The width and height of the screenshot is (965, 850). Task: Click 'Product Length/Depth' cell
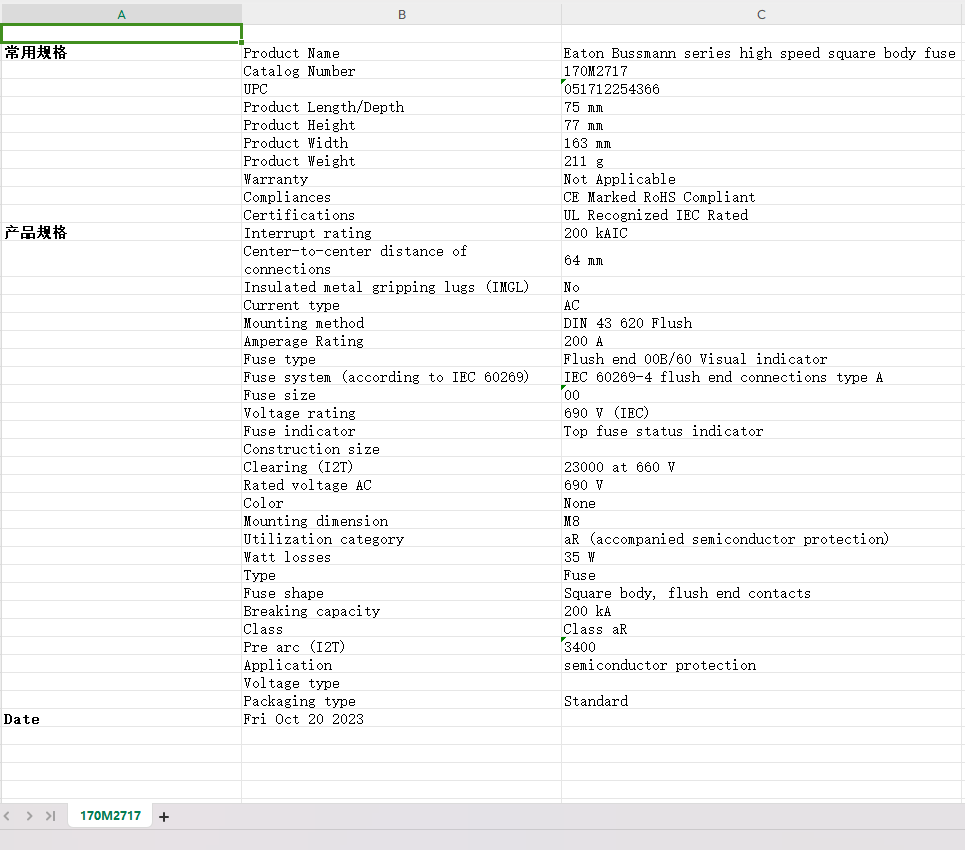(x=401, y=106)
